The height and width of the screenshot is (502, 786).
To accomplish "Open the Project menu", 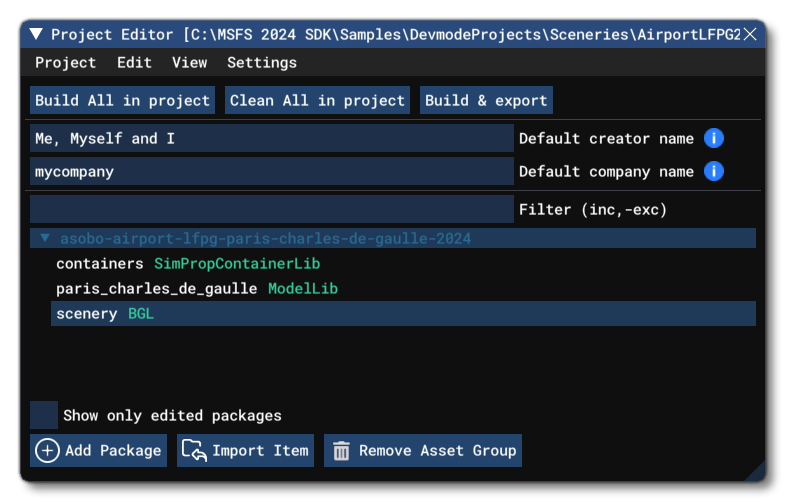I will pyautogui.click(x=65, y=62).
